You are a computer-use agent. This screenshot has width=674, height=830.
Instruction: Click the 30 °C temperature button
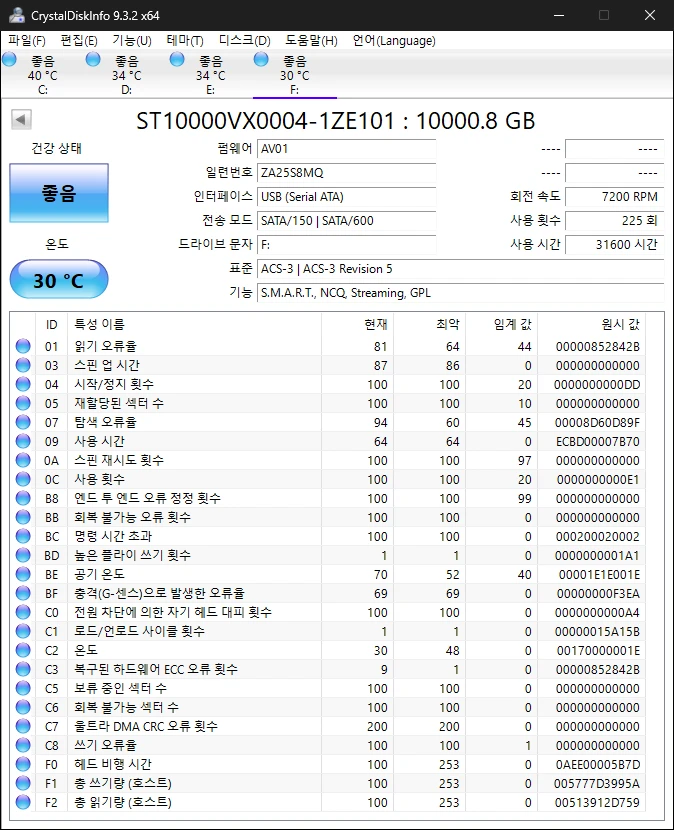point(59,279)
